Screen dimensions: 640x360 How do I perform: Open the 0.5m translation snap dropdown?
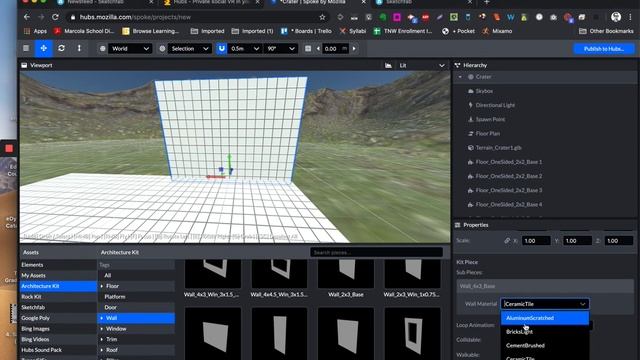245,49
